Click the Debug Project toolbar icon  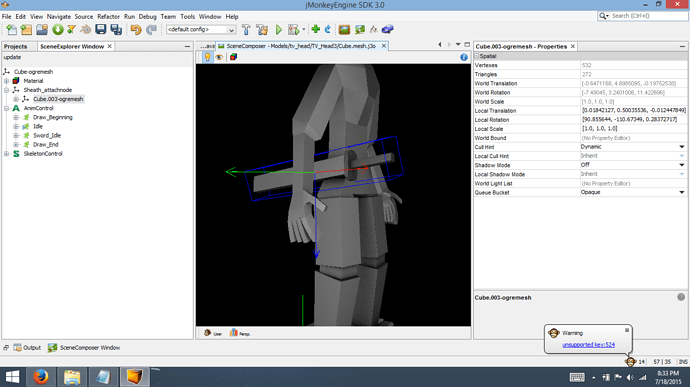click(294, 29)
